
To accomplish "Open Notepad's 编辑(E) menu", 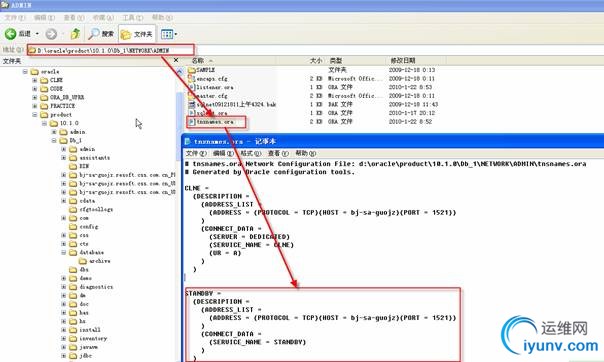I will click(x=223, y=153).
